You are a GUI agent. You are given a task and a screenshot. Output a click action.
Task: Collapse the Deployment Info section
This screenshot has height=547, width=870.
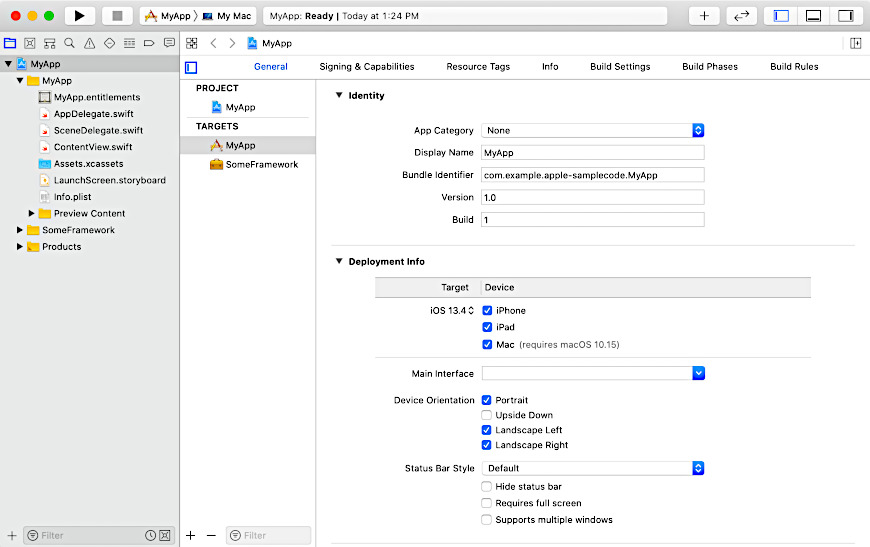click(x=339, y=261)
